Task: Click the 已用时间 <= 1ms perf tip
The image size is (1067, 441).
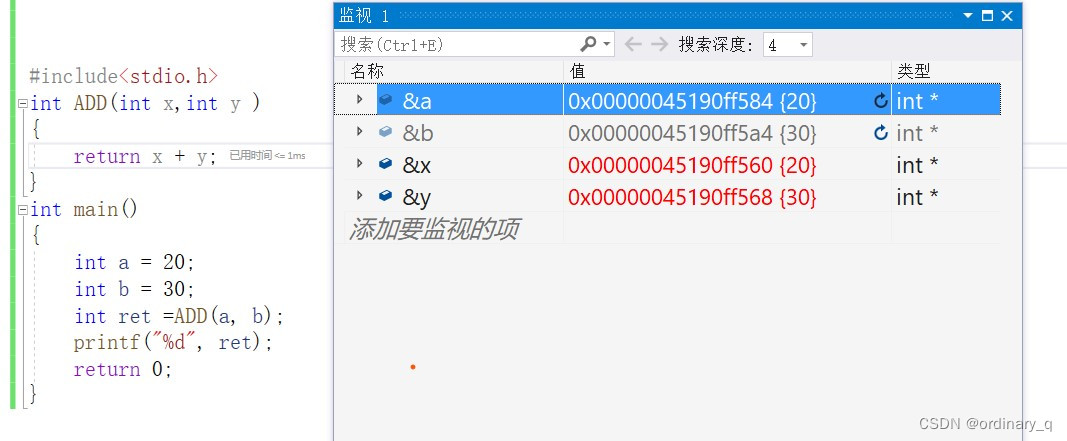Action: click(x=267, y=156)
